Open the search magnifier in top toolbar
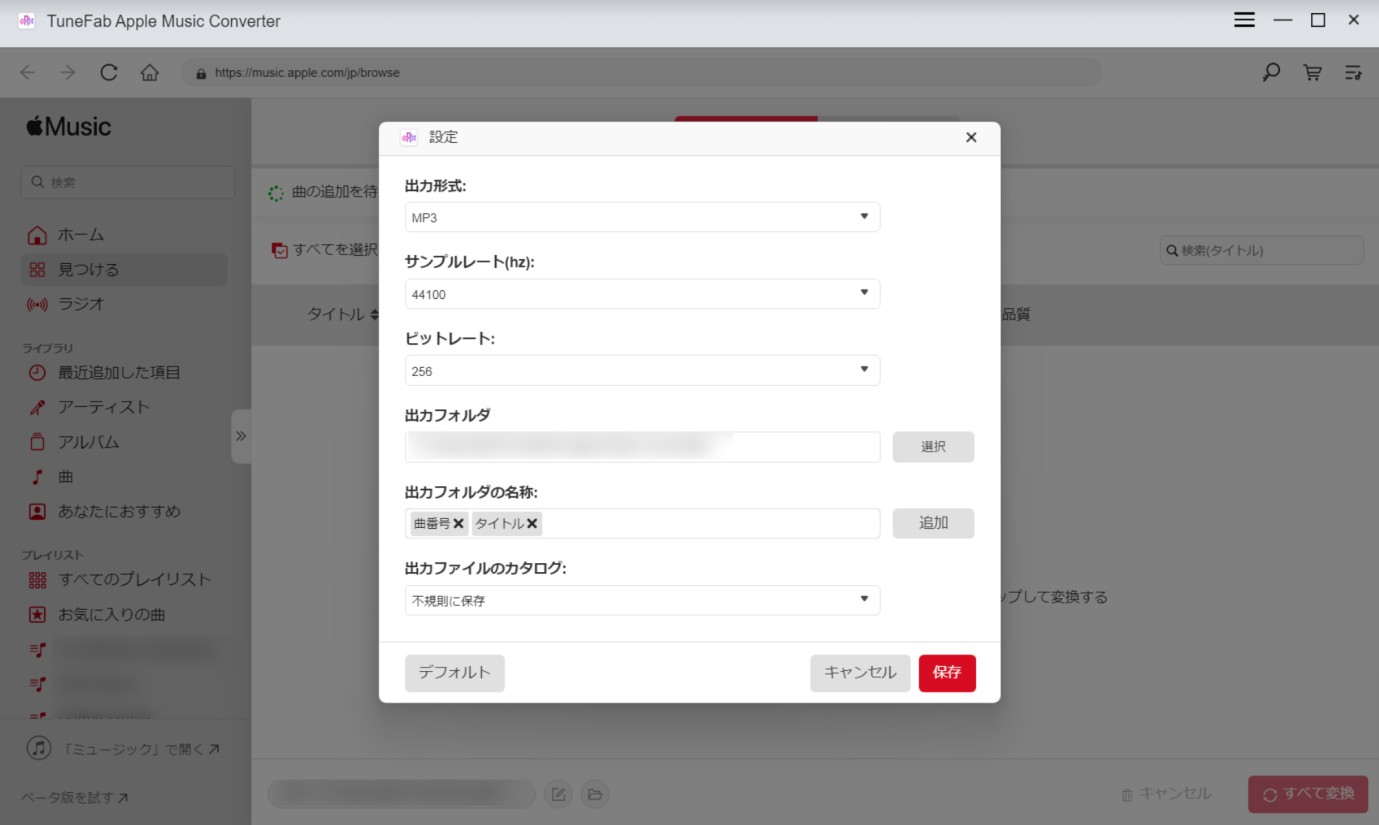1379x825 pixels. click(1271, 73)
